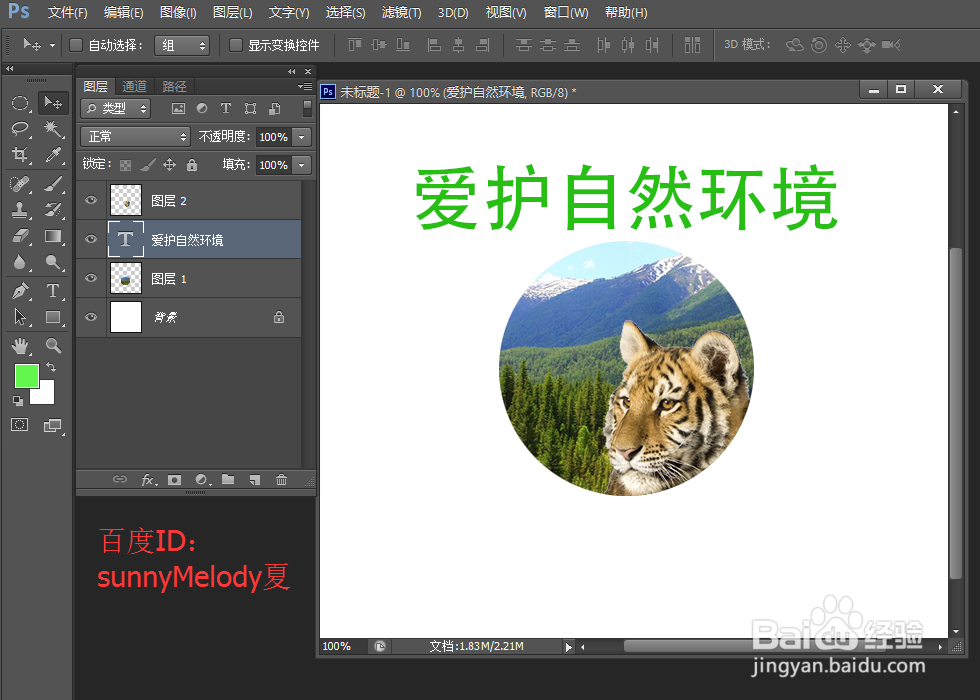Swap foreground and background colors
This screenshot has height=700, width=980.
pos(51,368)
